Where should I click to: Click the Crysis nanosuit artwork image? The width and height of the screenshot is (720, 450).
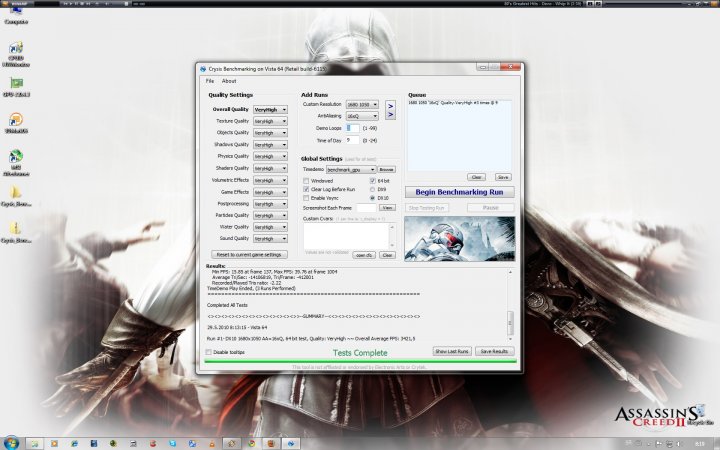pos(460,239)
